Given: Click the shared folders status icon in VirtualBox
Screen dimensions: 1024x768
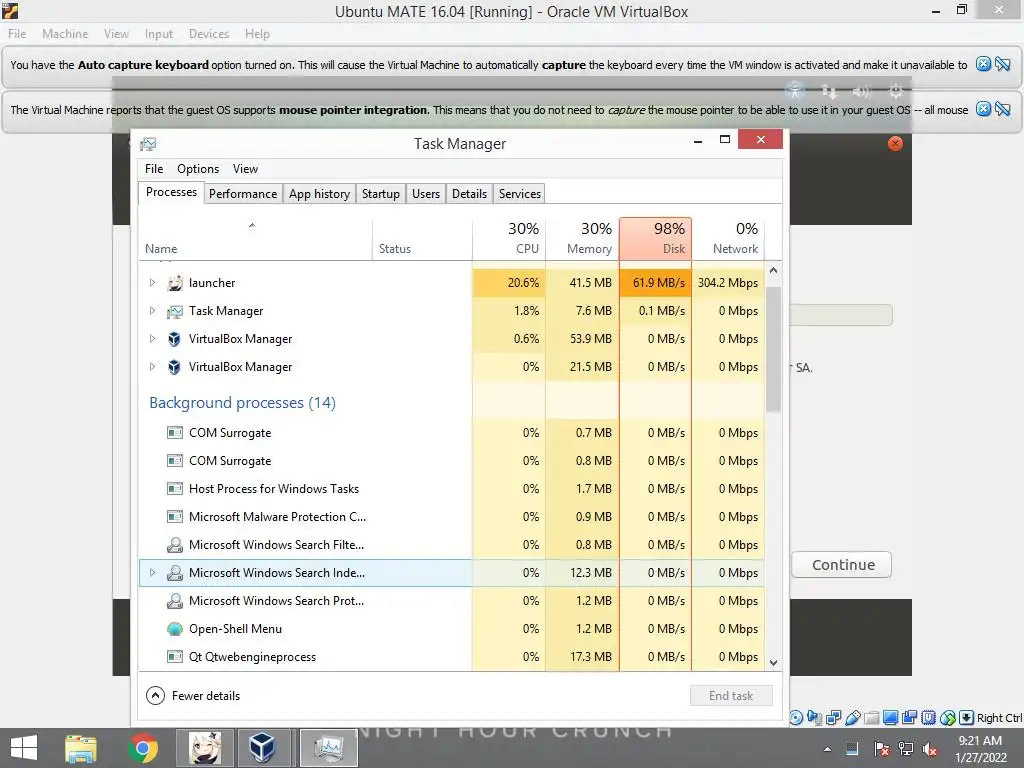Looking at the screenshot, I should click(x=871, y=718).
